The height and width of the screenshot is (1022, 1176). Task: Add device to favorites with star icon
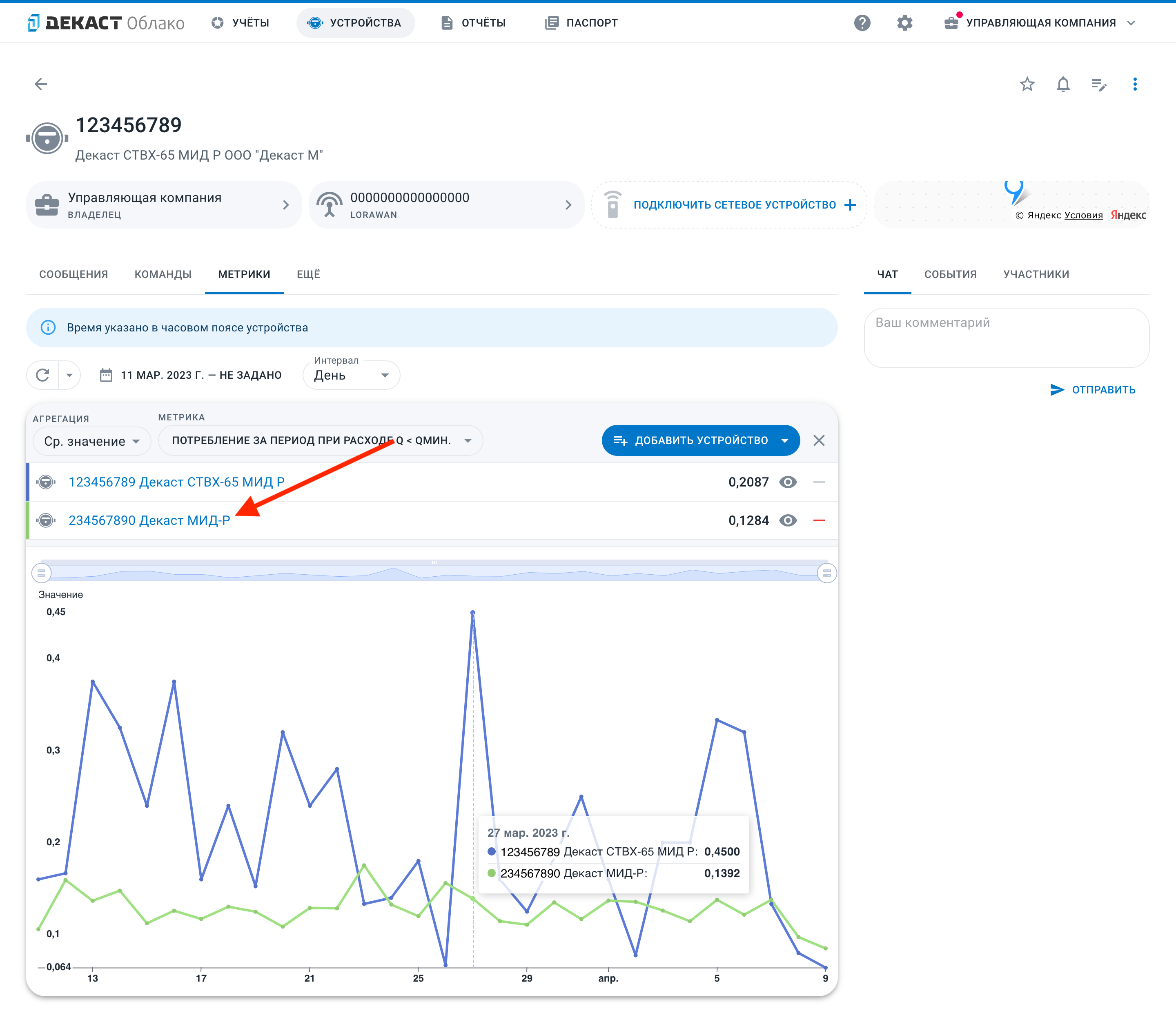pyautogui.click(x=1027, y=84)
